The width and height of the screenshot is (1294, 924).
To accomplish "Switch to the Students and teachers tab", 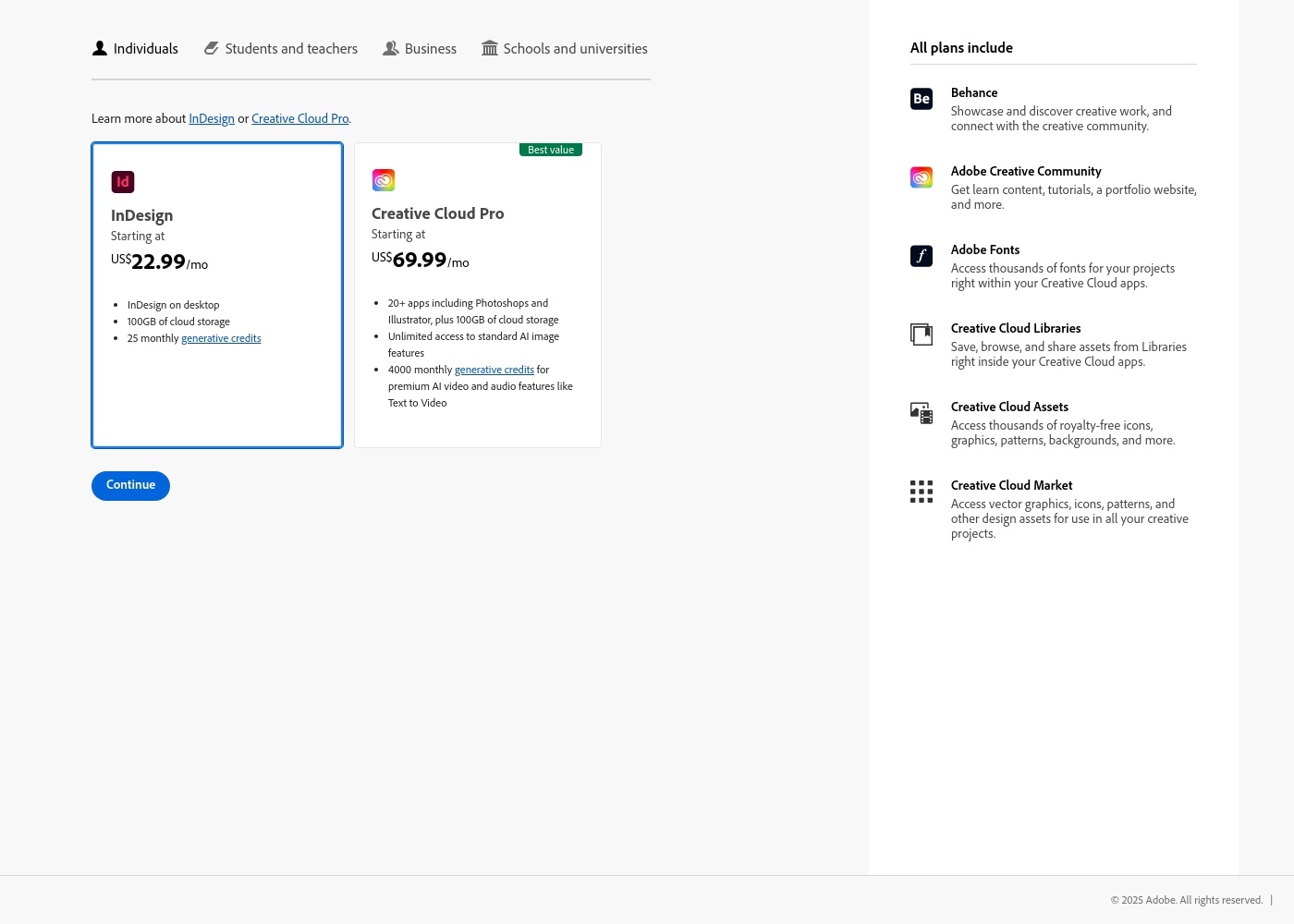I will coord(281,49).
